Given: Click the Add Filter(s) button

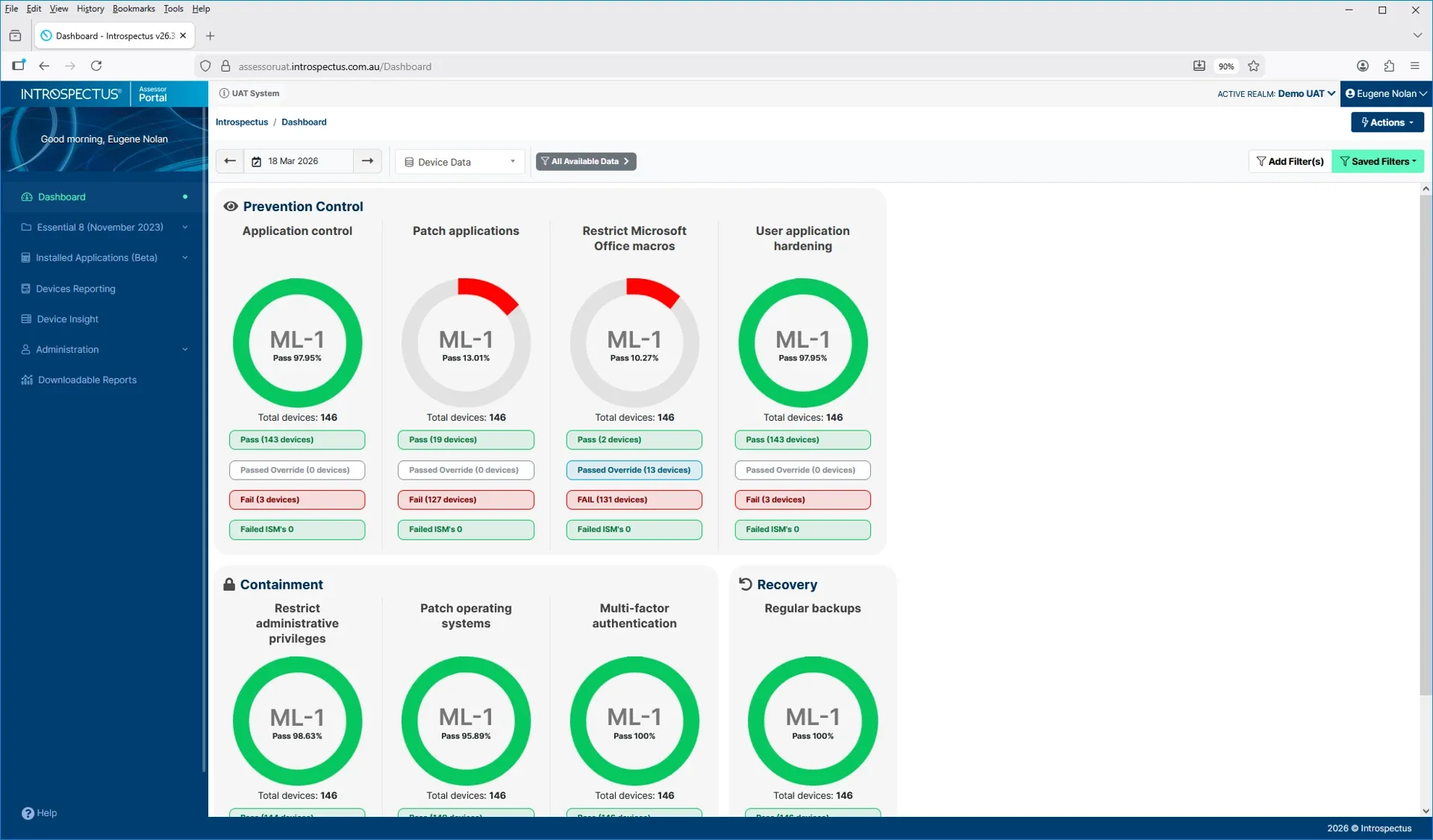Looking at the screenshot, I should (x=1290, y=161).
